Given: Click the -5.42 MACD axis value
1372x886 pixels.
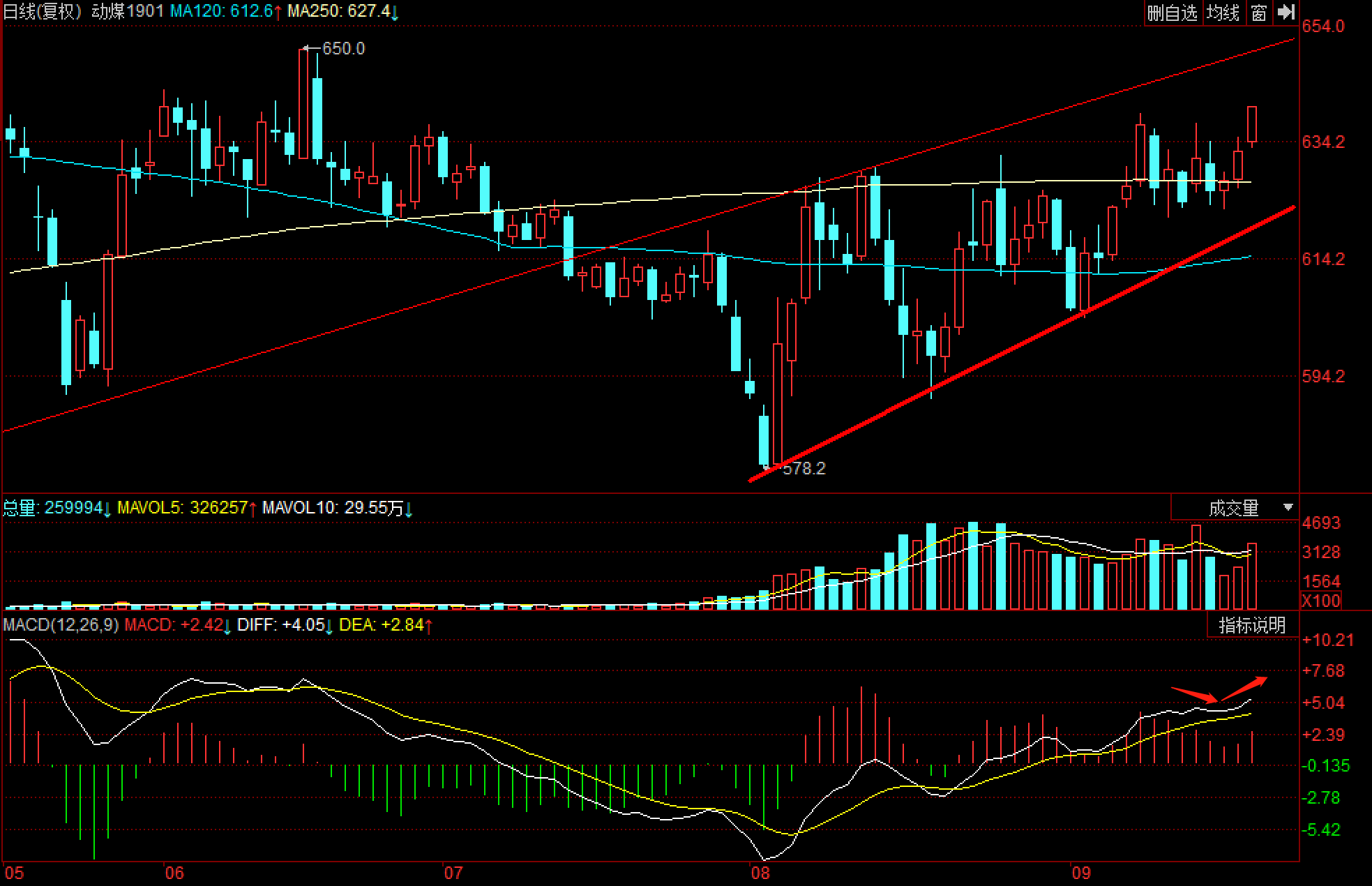Looking at the screenshot, I should pyautogui.click(x=1321, y=830).
